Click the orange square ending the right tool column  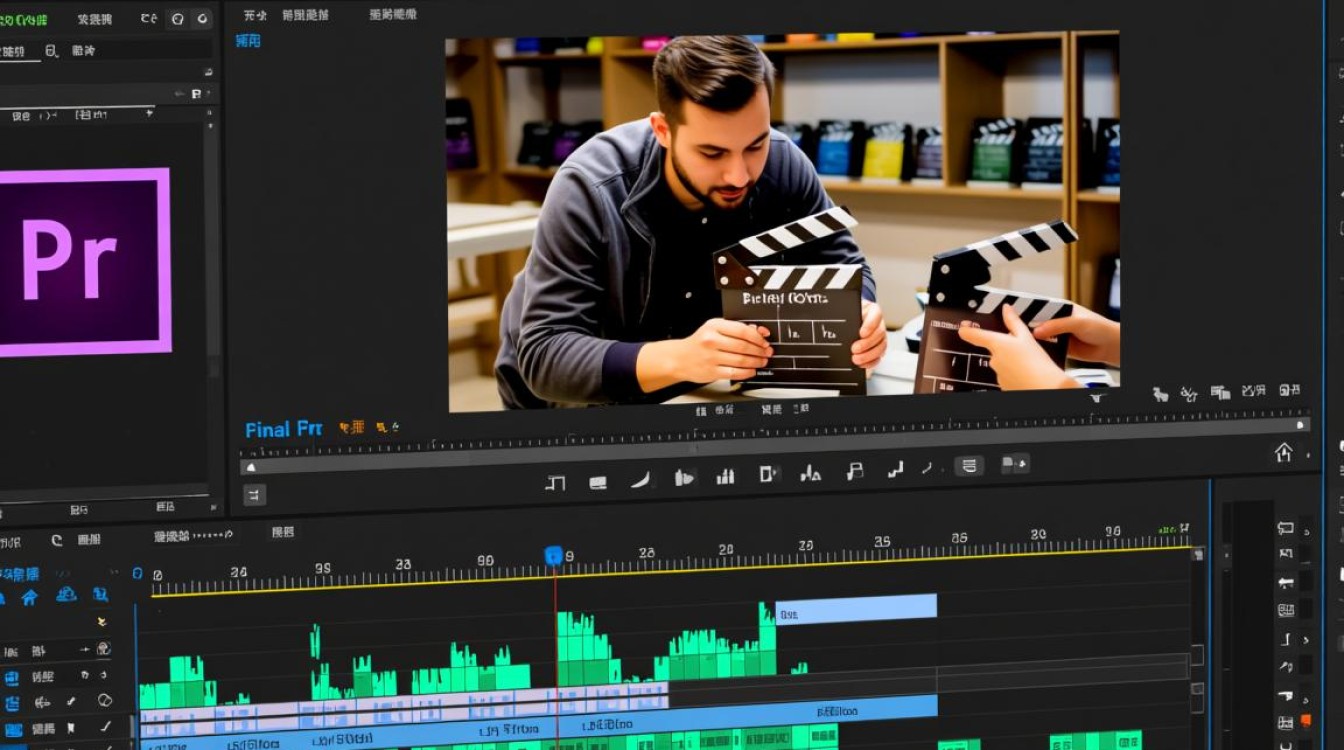(x=1306, y=720)
